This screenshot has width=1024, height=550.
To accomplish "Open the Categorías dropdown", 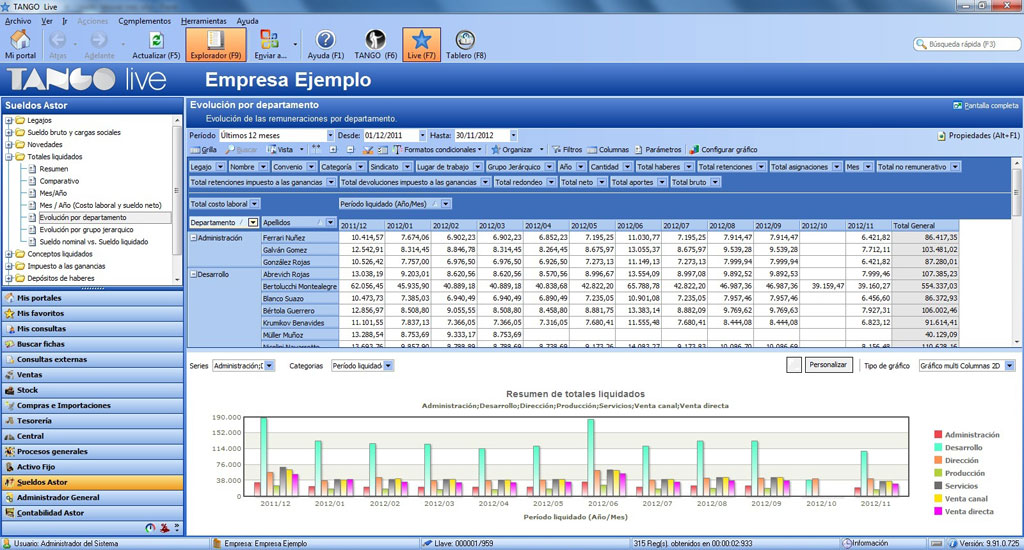I will coord(388,366).
